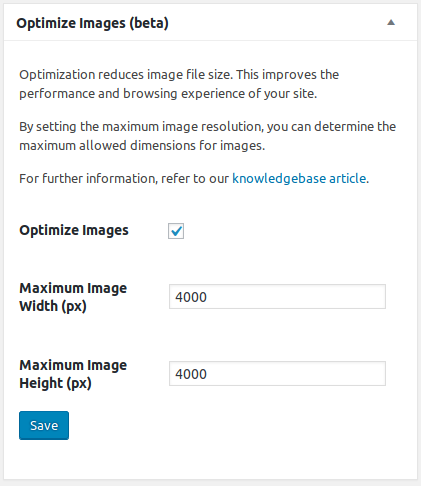Click the Maximum Image Width (px) label
The height and width of the screenshot is (486, 421).
[x=73, y=297]
